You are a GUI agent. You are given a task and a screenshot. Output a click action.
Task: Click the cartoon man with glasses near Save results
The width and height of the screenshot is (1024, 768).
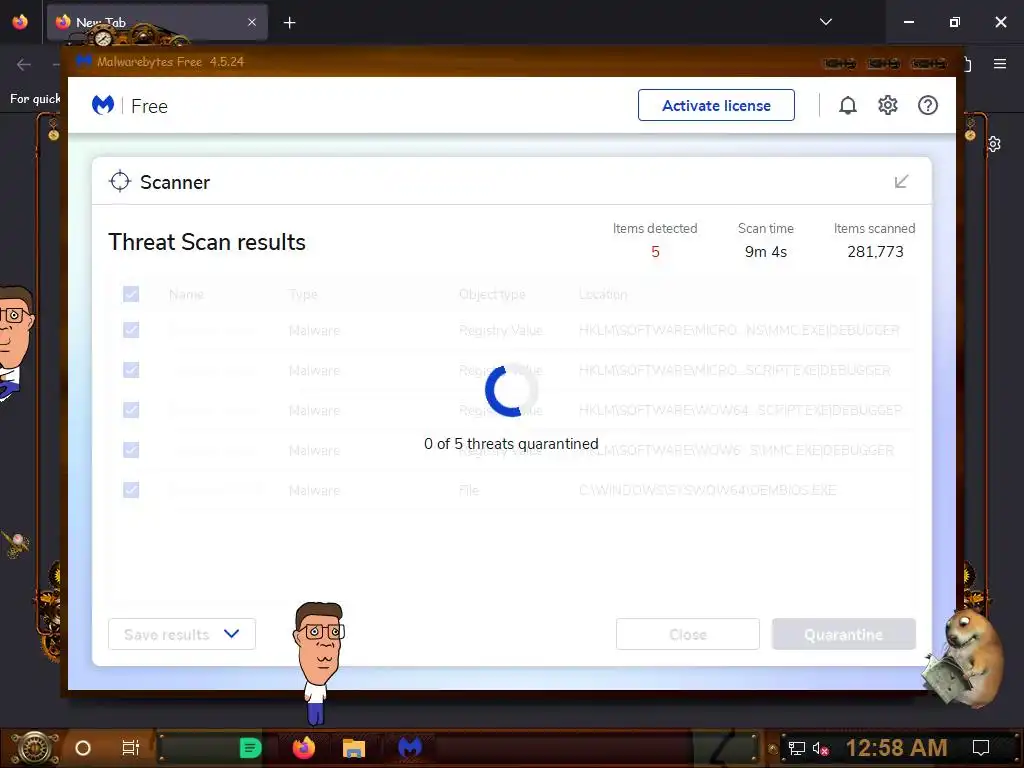pos(318,663)
